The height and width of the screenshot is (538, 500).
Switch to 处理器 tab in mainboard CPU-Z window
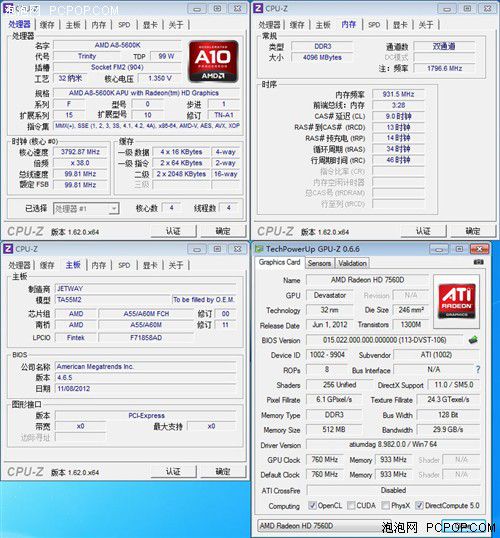20,265
